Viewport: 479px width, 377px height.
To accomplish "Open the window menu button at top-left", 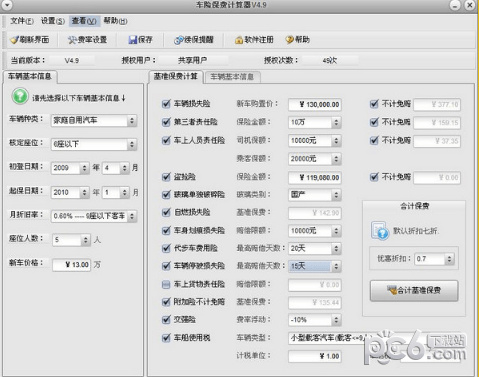I will pyautogui.click(x=7, y=5).
